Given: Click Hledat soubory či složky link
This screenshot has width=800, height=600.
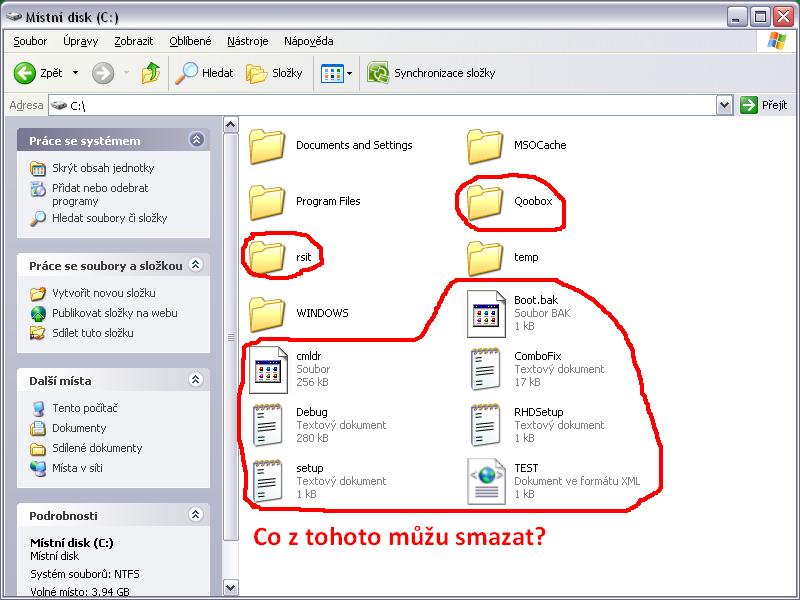Looking at the screenshot, I should 110,218.
